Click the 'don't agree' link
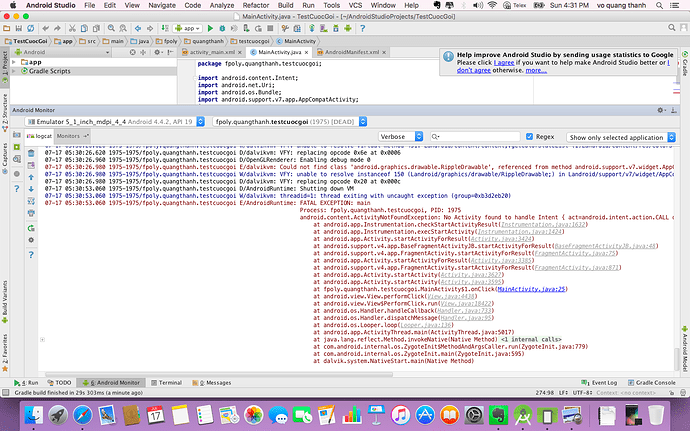690x431 pixels. 473,70
